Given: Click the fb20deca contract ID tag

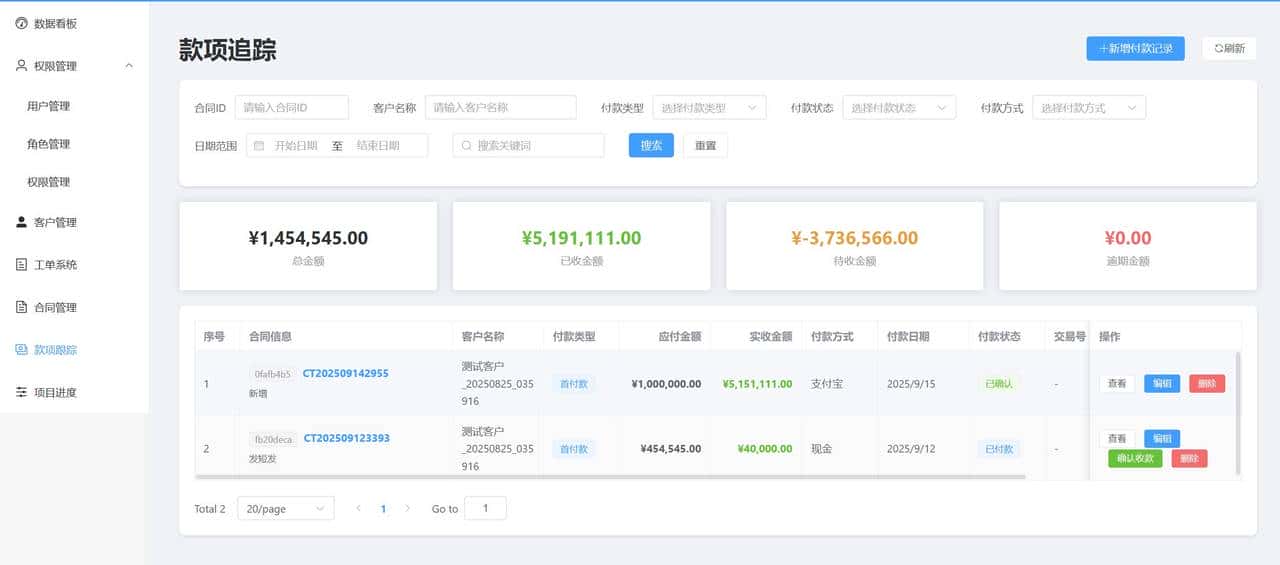Looking at the screenshot, I should [273, 439].
